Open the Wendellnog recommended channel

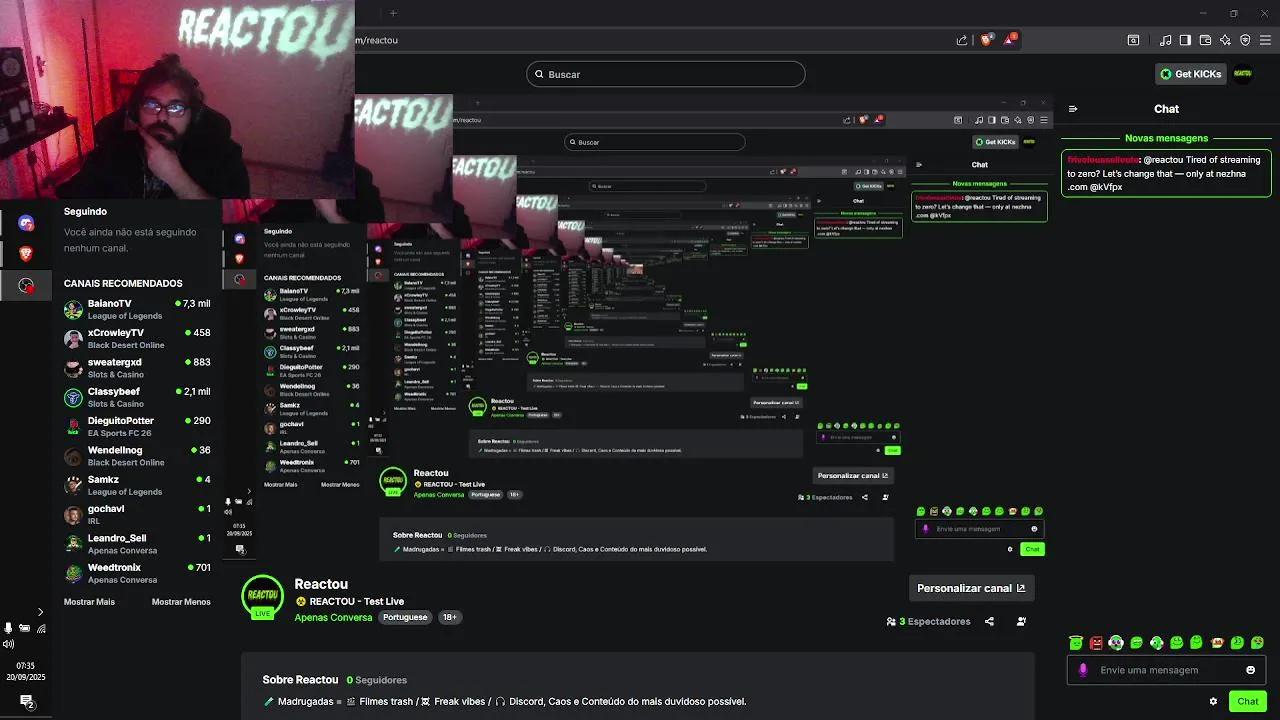pos(137,456)
